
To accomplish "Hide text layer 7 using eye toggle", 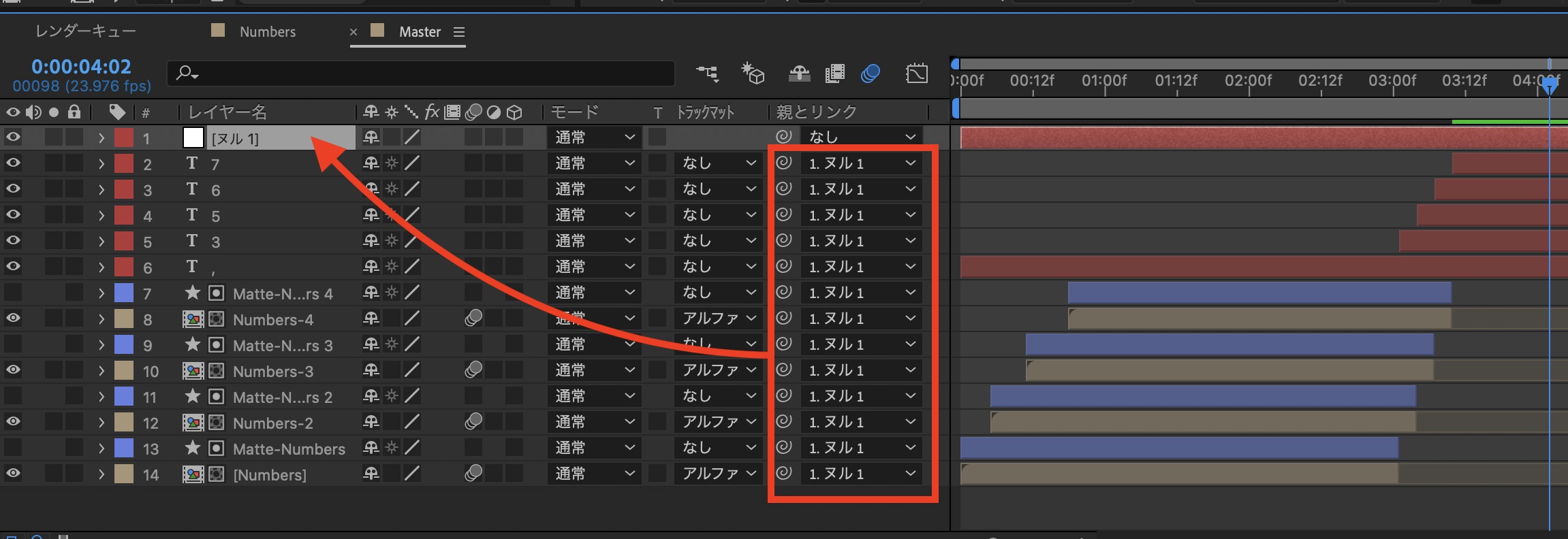I will tap(13, 163).
